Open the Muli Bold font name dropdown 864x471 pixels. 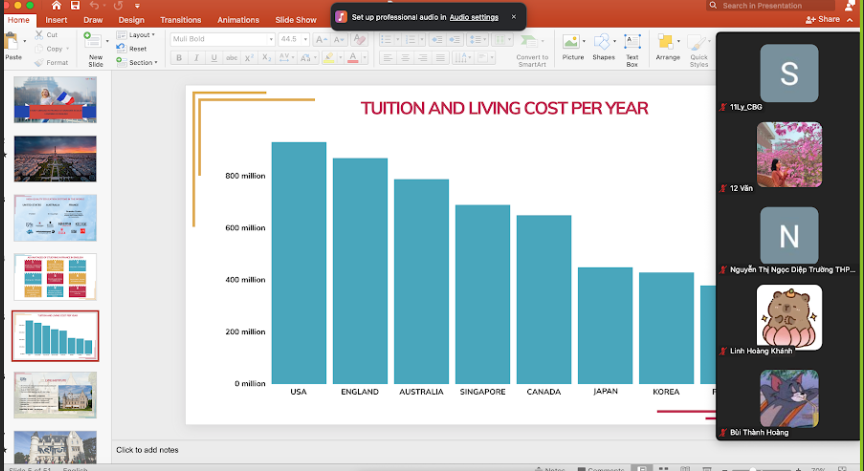point(270,39)
